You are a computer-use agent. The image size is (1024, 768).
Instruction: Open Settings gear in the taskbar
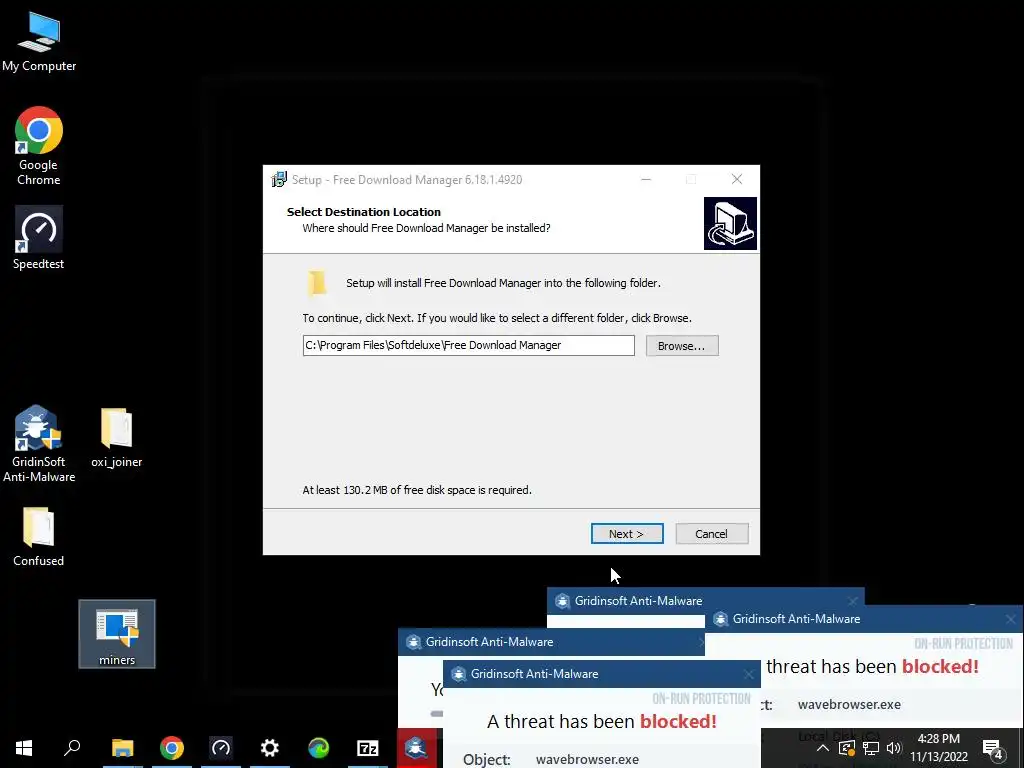click(270, 748)
